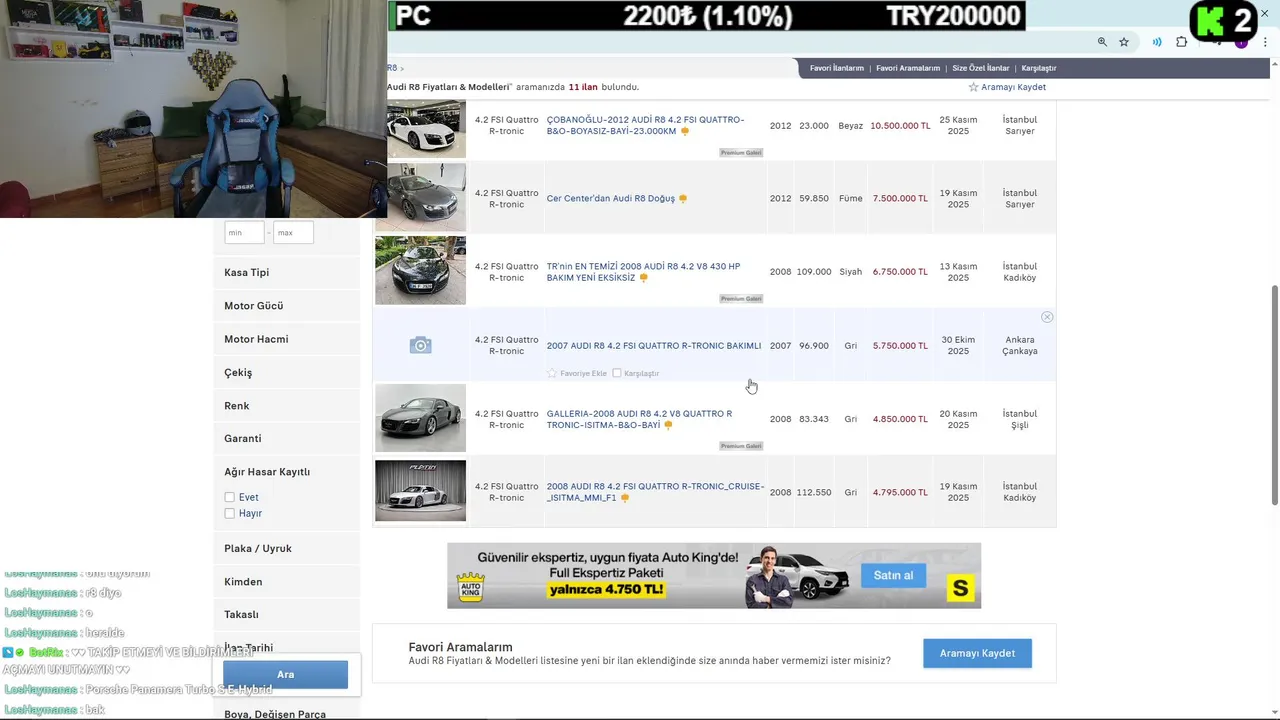Image resolution: width=1280 pixels, height=720 pixels.
Task: Open the 112.550 km car thumbnail
Action: pyautogui.click(x=420, y=490)
